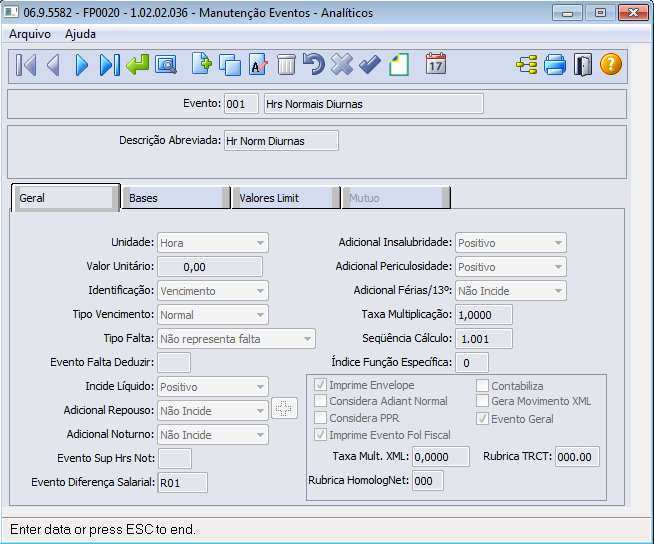Toggle Imprime Envelope checkbox
This screenshot has width=654, height=544.
[320, 385]
